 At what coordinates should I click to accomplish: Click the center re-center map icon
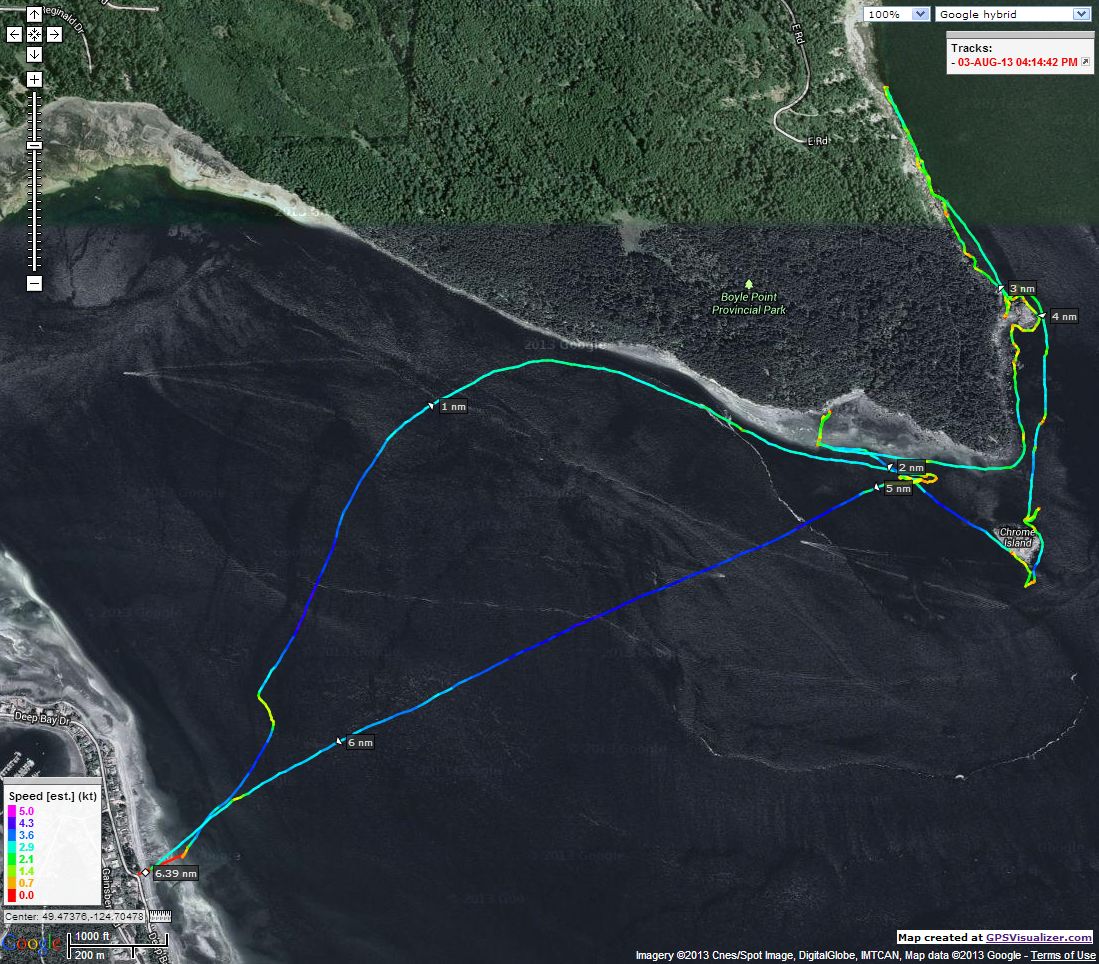pyautogui.click(x=34, y=34)
